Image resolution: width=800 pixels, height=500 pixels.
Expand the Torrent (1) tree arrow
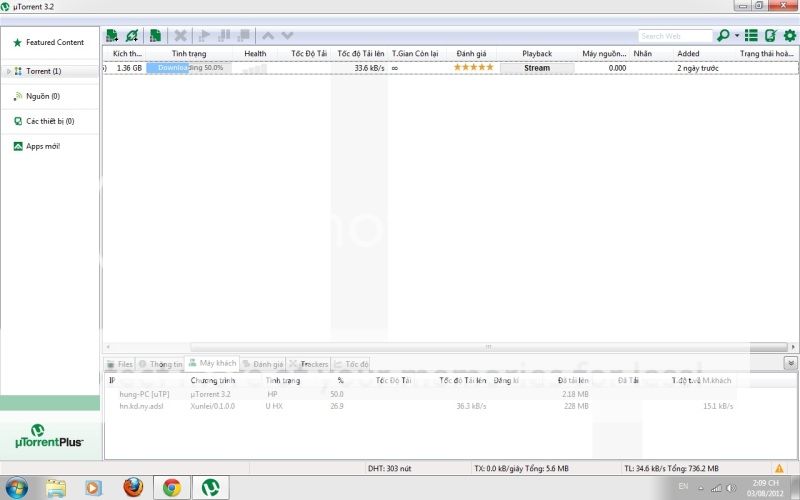pos(8,71)
